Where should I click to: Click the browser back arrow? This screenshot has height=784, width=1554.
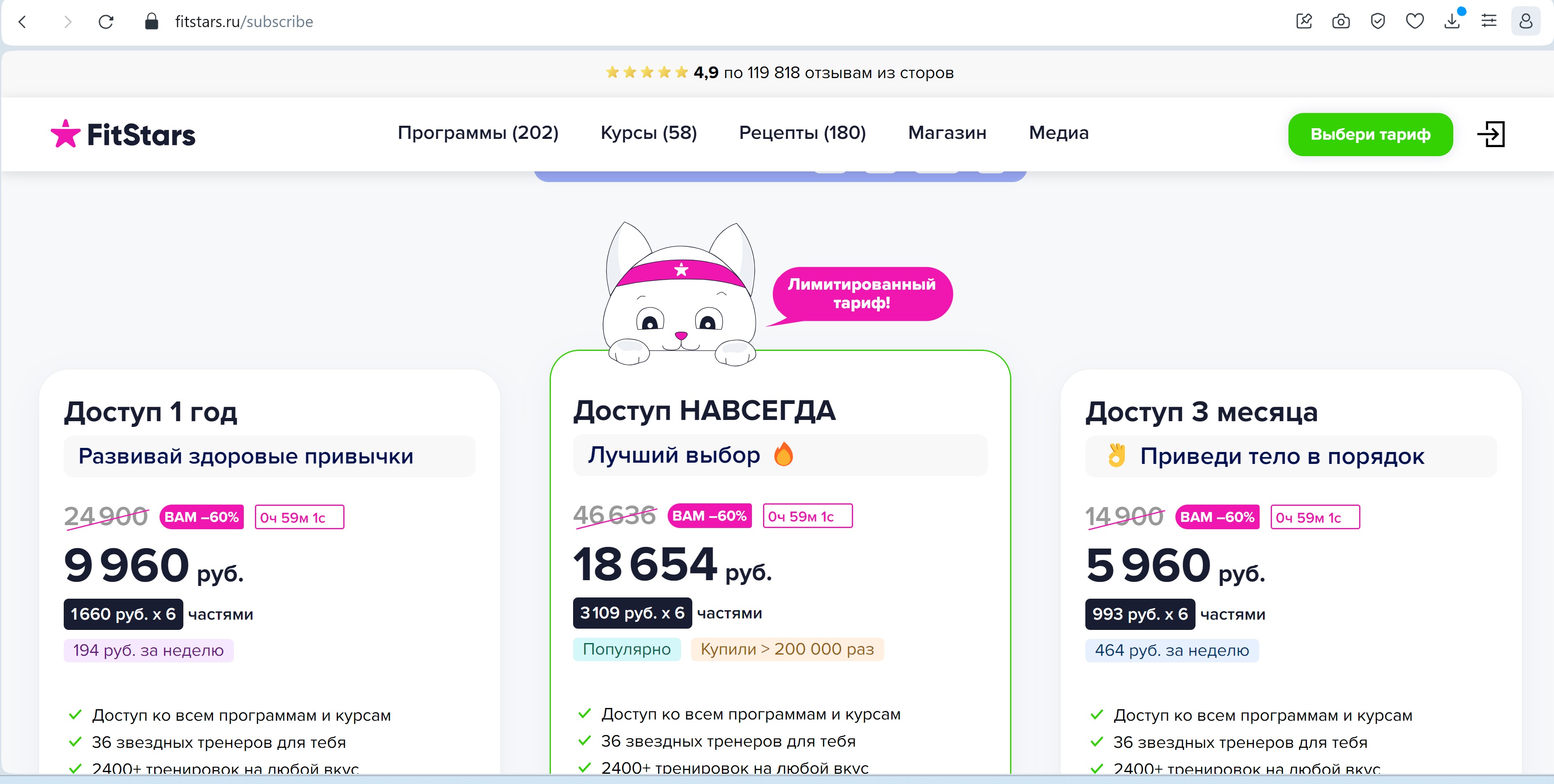pos(22,22)
